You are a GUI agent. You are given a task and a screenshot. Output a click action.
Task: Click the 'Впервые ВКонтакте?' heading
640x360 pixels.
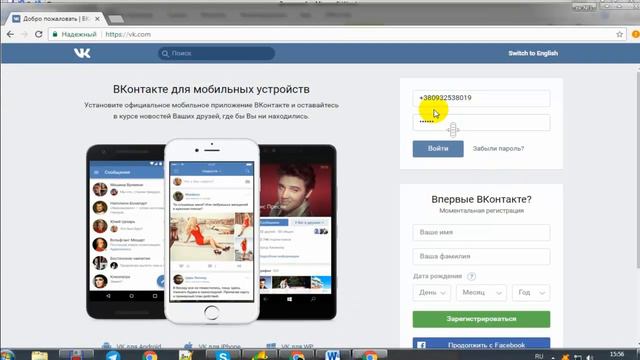tap(481, 199)
